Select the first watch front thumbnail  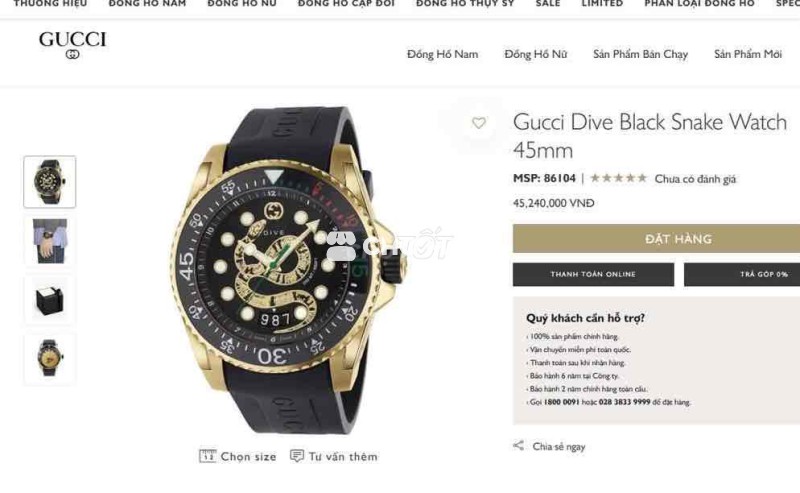49,182
